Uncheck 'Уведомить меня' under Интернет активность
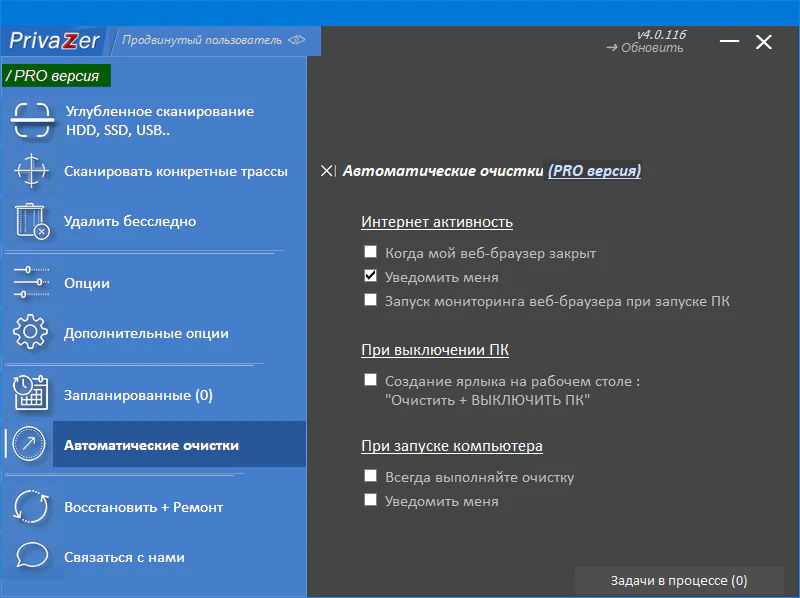Viewport: 800px width, 598px height. 371,276
